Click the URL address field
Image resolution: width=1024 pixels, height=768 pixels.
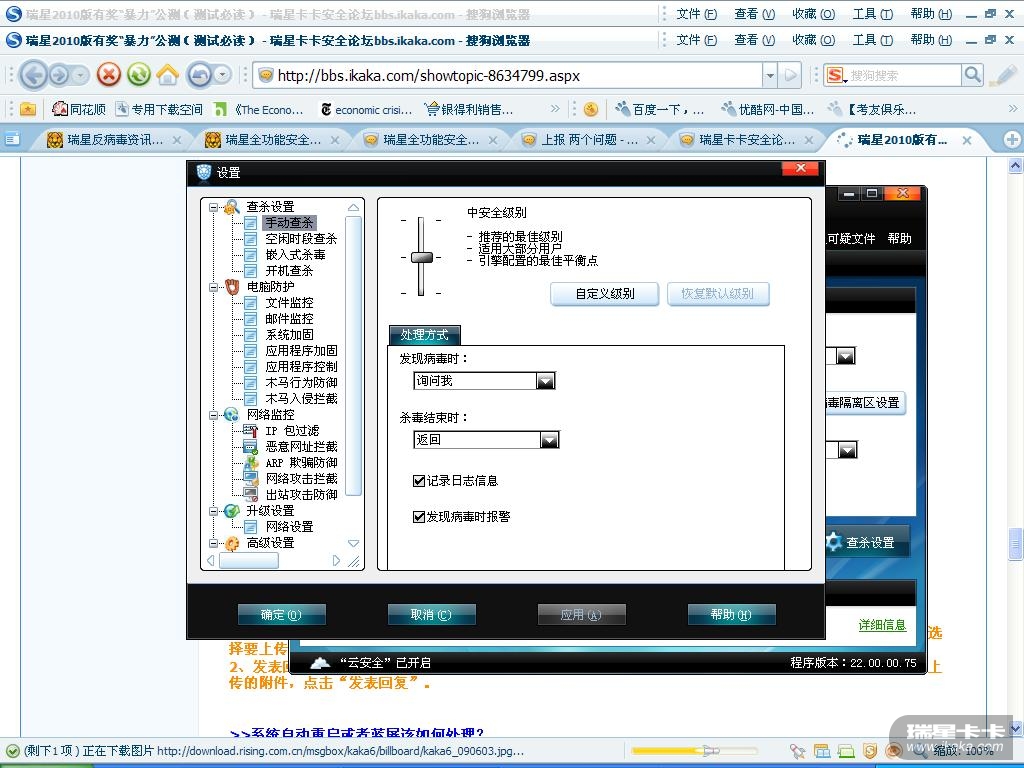(509, 75)
